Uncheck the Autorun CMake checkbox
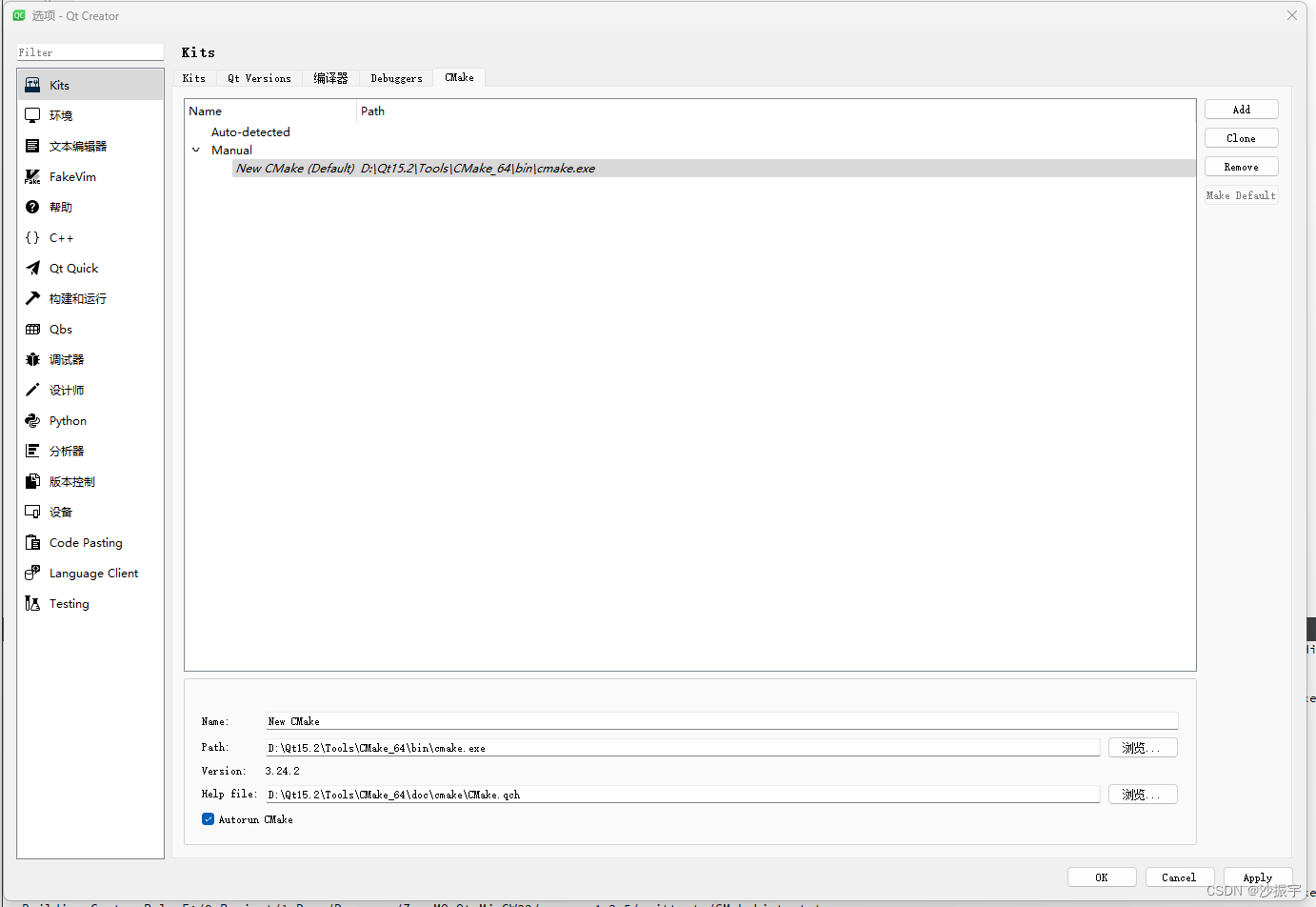 point(208,819)
